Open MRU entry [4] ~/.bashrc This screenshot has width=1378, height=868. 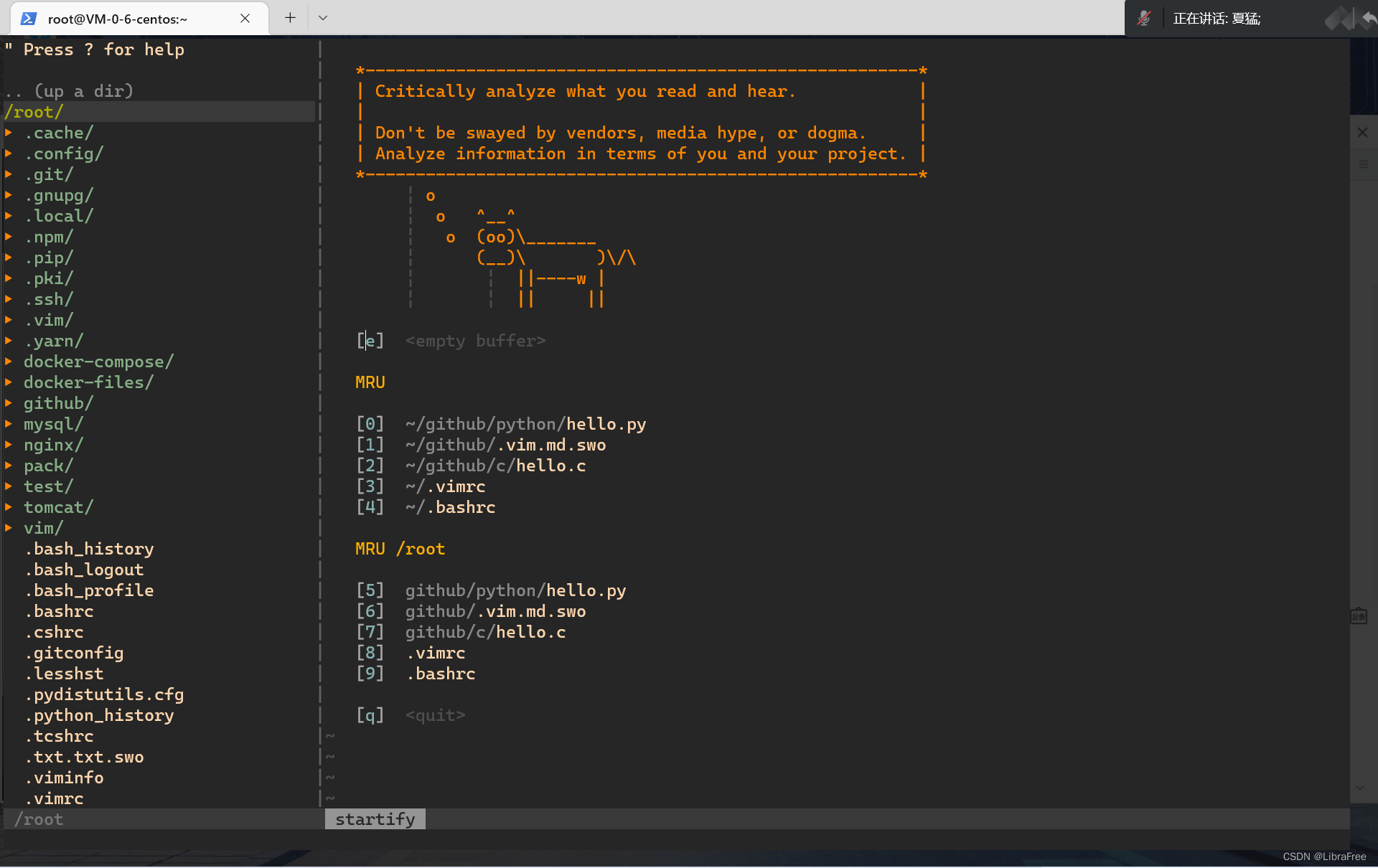[426, 507]
